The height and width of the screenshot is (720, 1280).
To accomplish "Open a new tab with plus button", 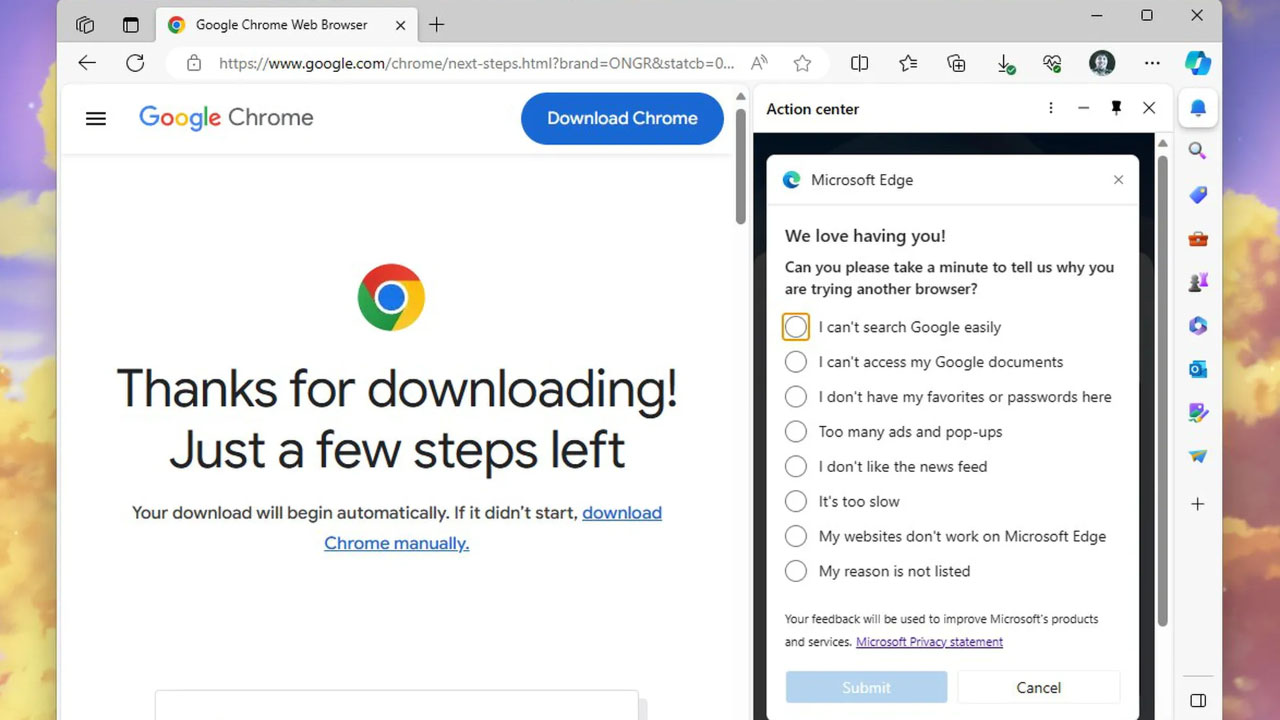I will click(x=436, y=25).
